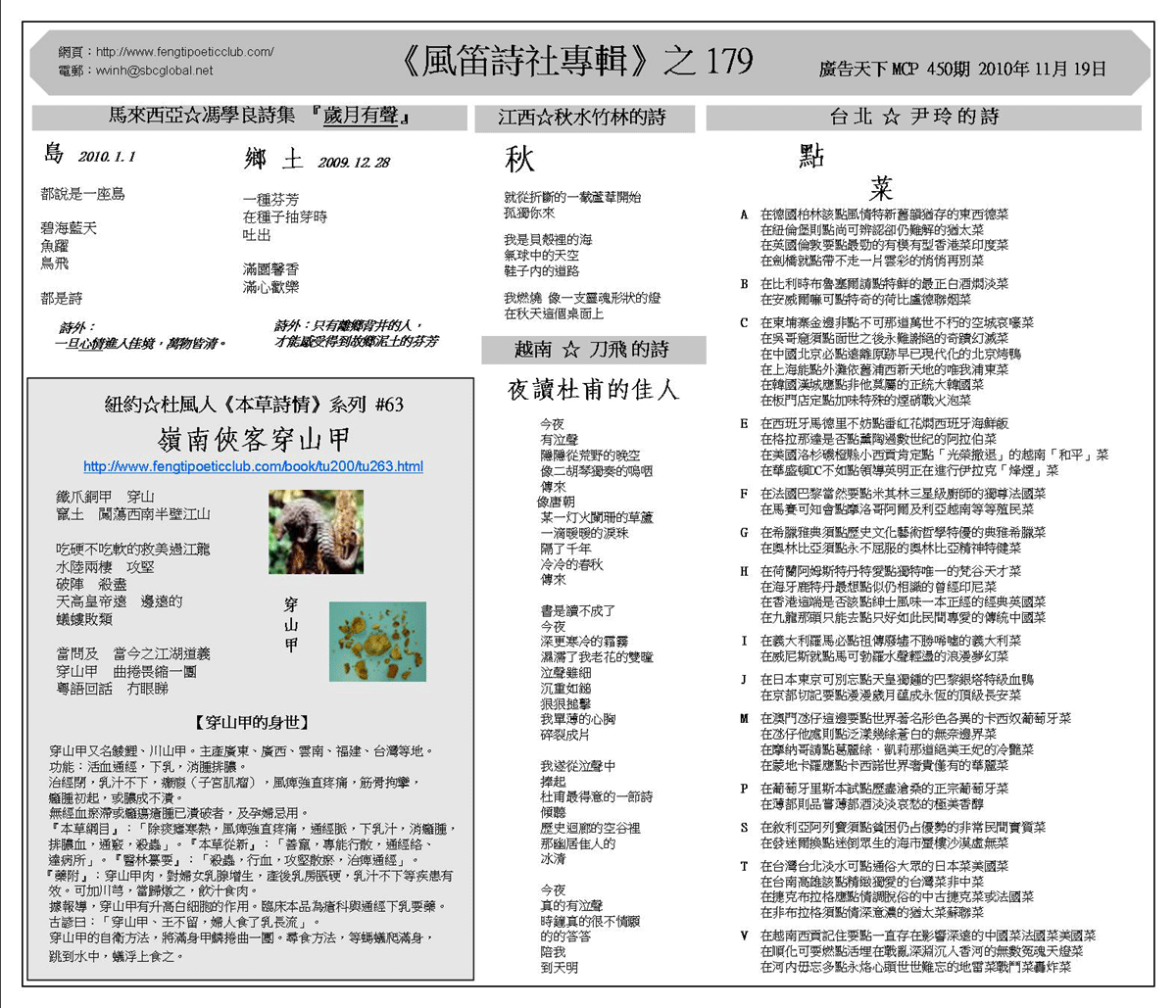This screenshot has width=1176, height=1008.
Task: Click the poem title 島 dated 2010.1.1
Action: (x=54, y=153)
